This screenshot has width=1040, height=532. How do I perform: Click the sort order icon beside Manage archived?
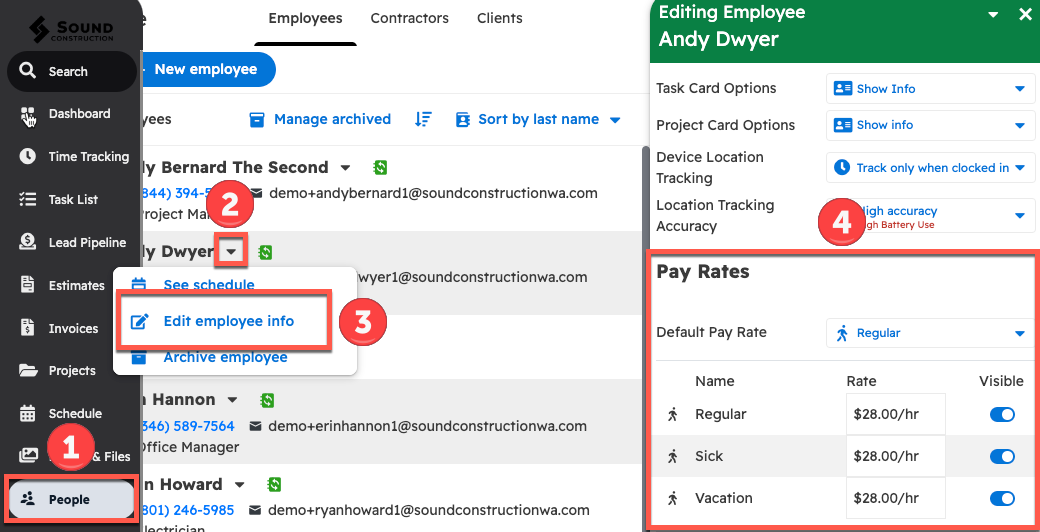[423, 119]
